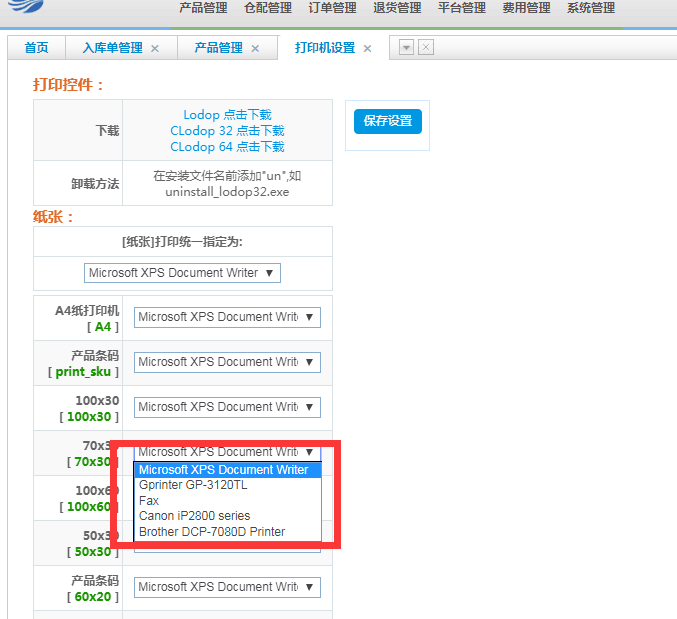Close the 入库单管理 tab
Screen dimensions: 677x619
(155, 48)
